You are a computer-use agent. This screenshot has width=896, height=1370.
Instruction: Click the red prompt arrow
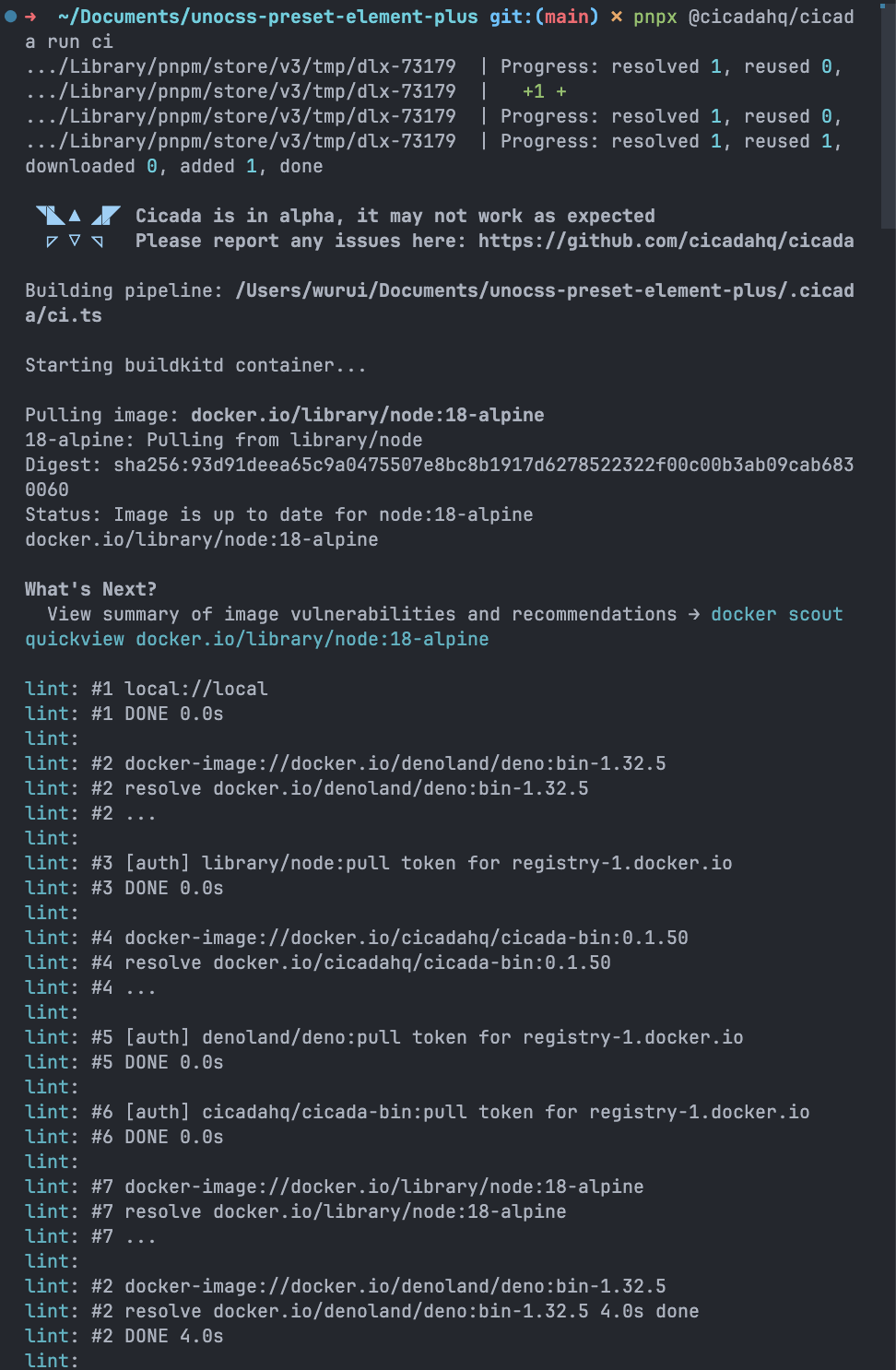tap(30, 17)
